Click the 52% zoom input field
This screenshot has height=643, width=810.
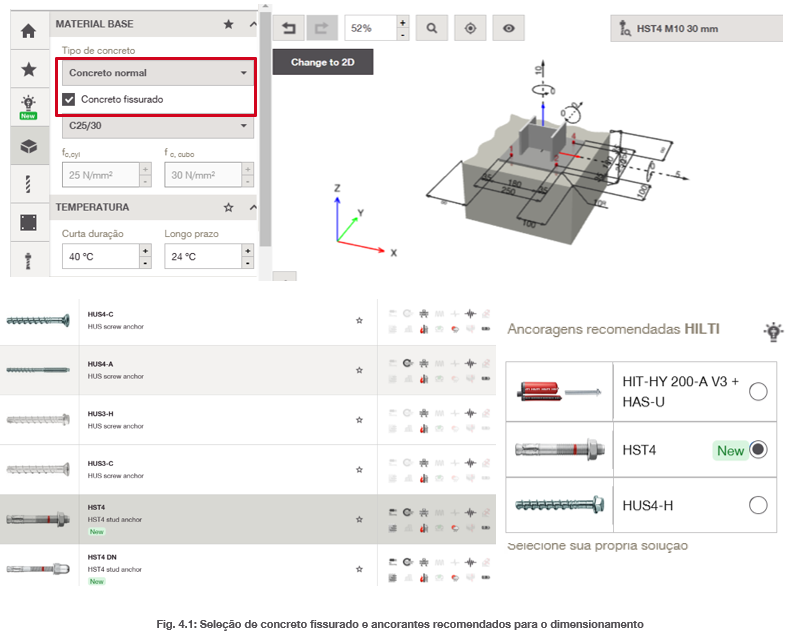(x=371, y=28)
